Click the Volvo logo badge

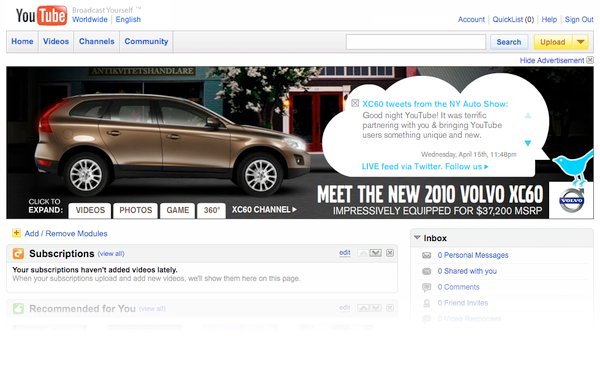point(572,201)
